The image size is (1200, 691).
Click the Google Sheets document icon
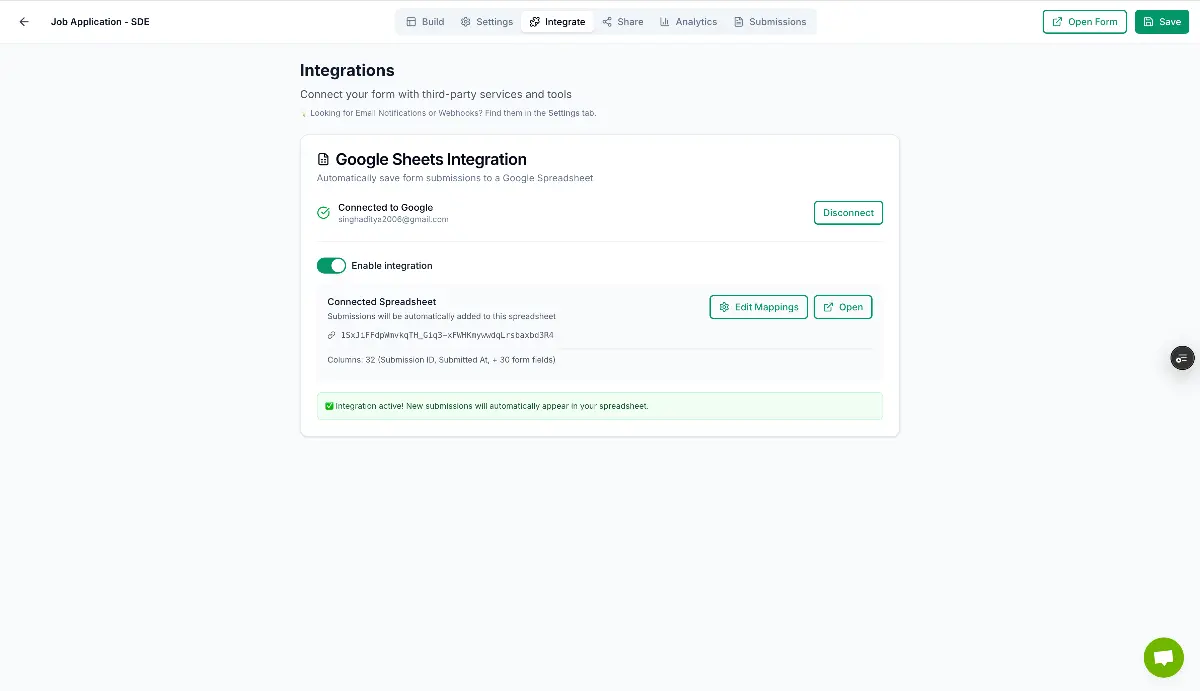point(322,158)
